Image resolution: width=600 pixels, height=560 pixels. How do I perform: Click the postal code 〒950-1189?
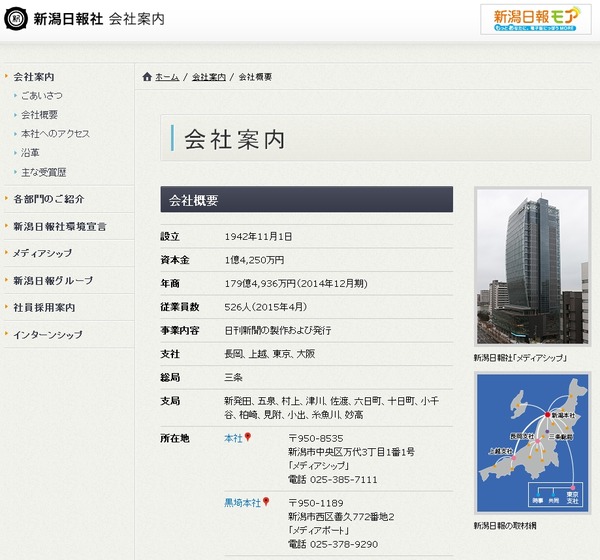(x=316, y=503)
